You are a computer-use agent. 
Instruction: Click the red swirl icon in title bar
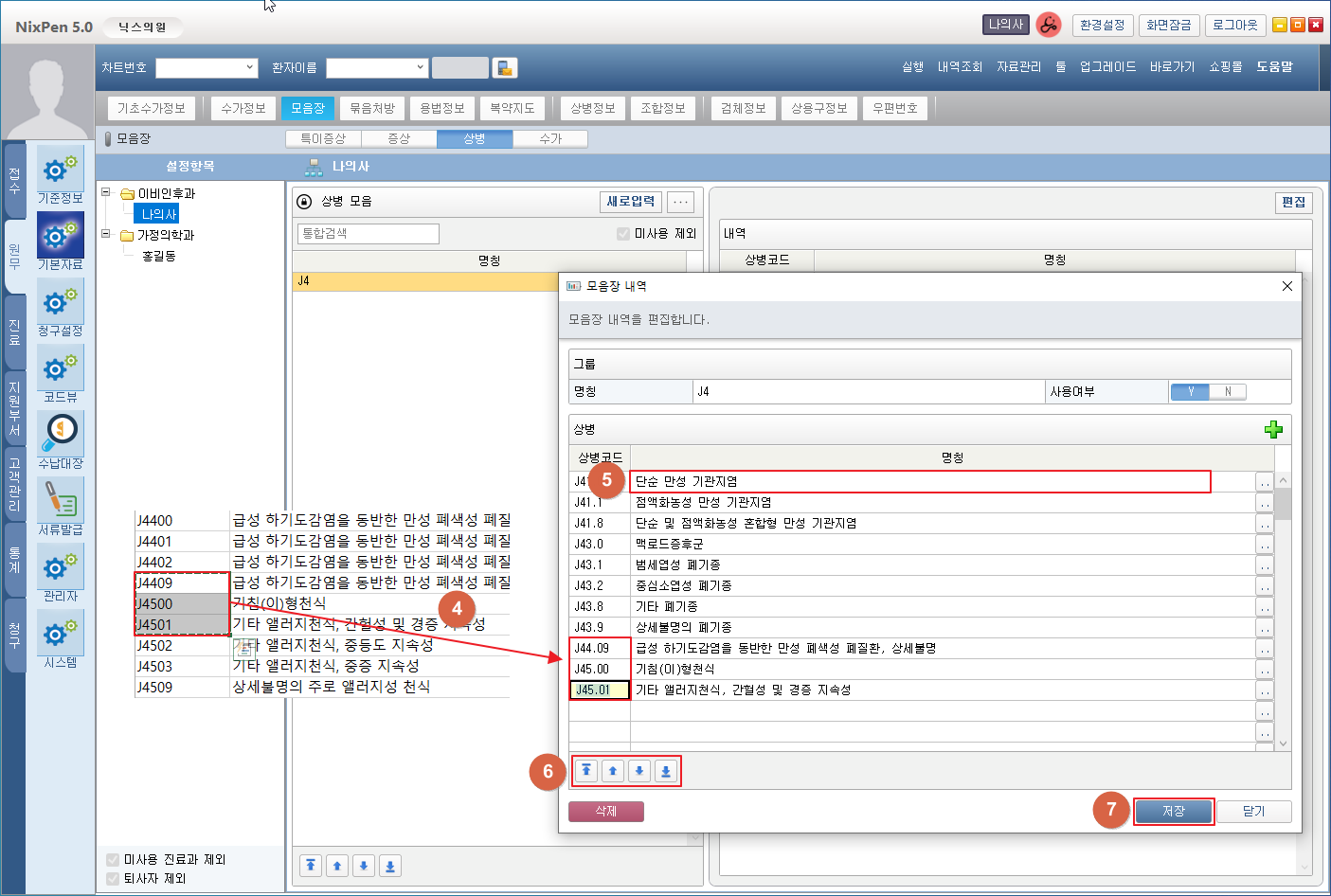[x=1048, y=26]
